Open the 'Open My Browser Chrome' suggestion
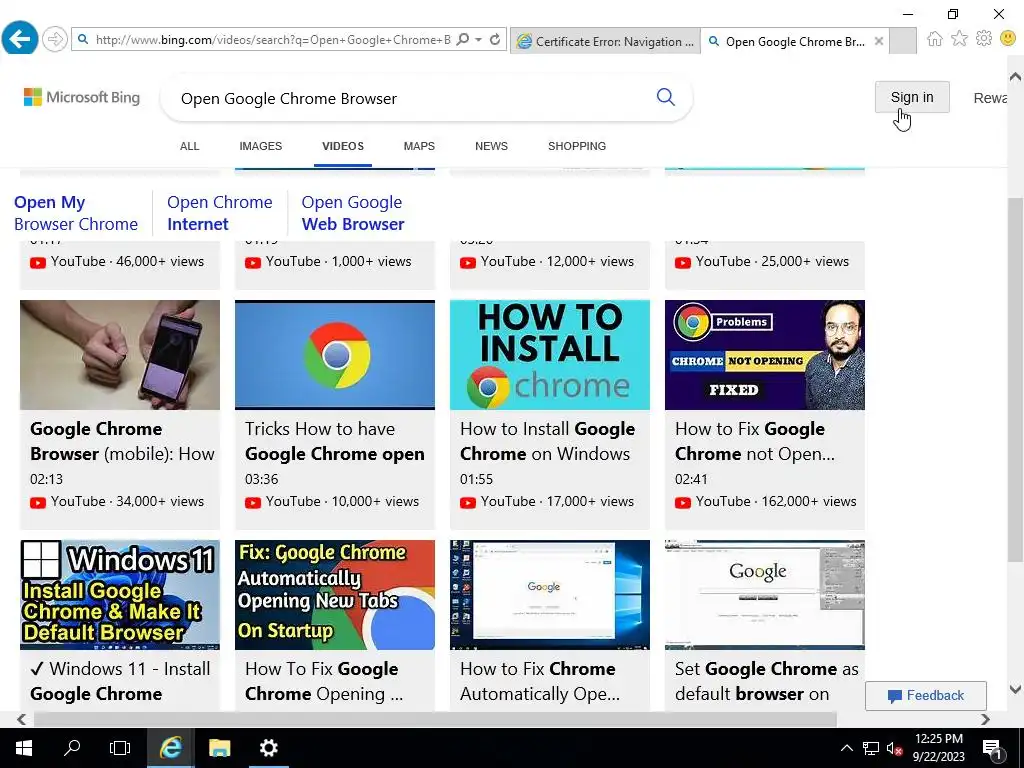1024x768 pixels. tap(76, 213)
